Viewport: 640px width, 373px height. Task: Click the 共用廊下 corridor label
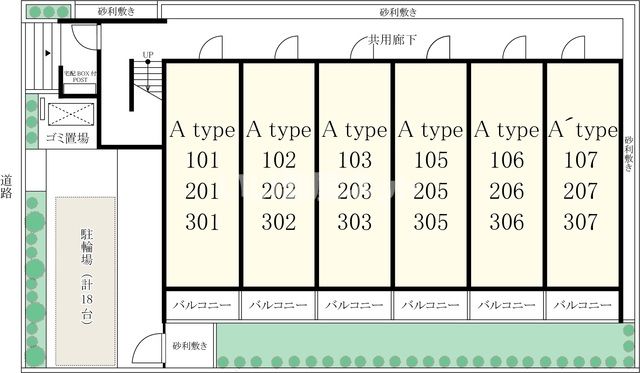(392, 40)
